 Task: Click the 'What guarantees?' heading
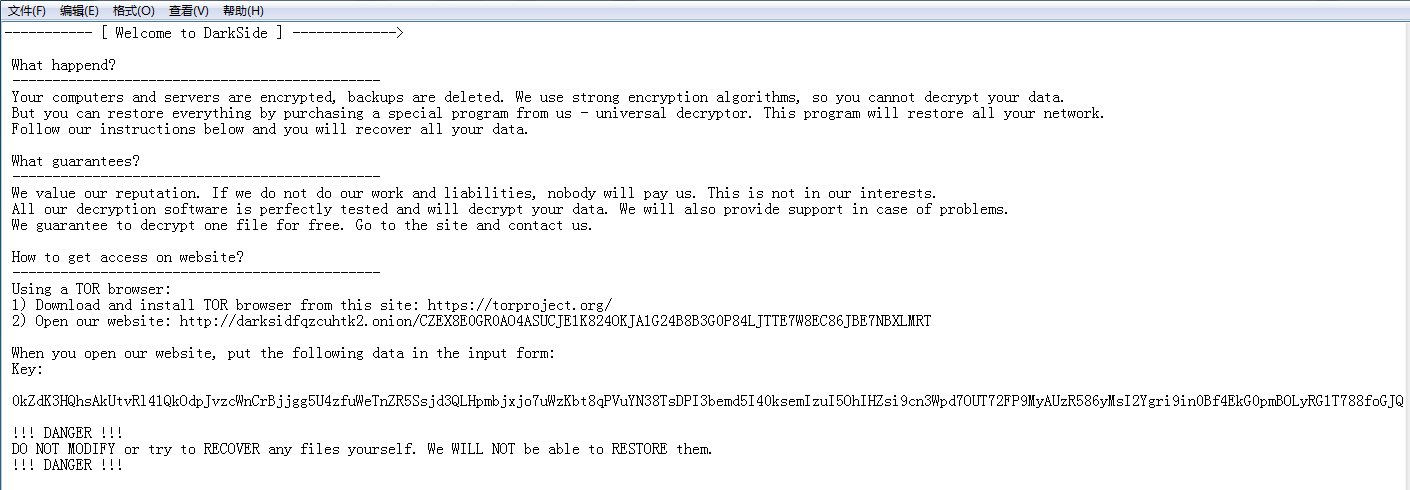click(75, 161)
